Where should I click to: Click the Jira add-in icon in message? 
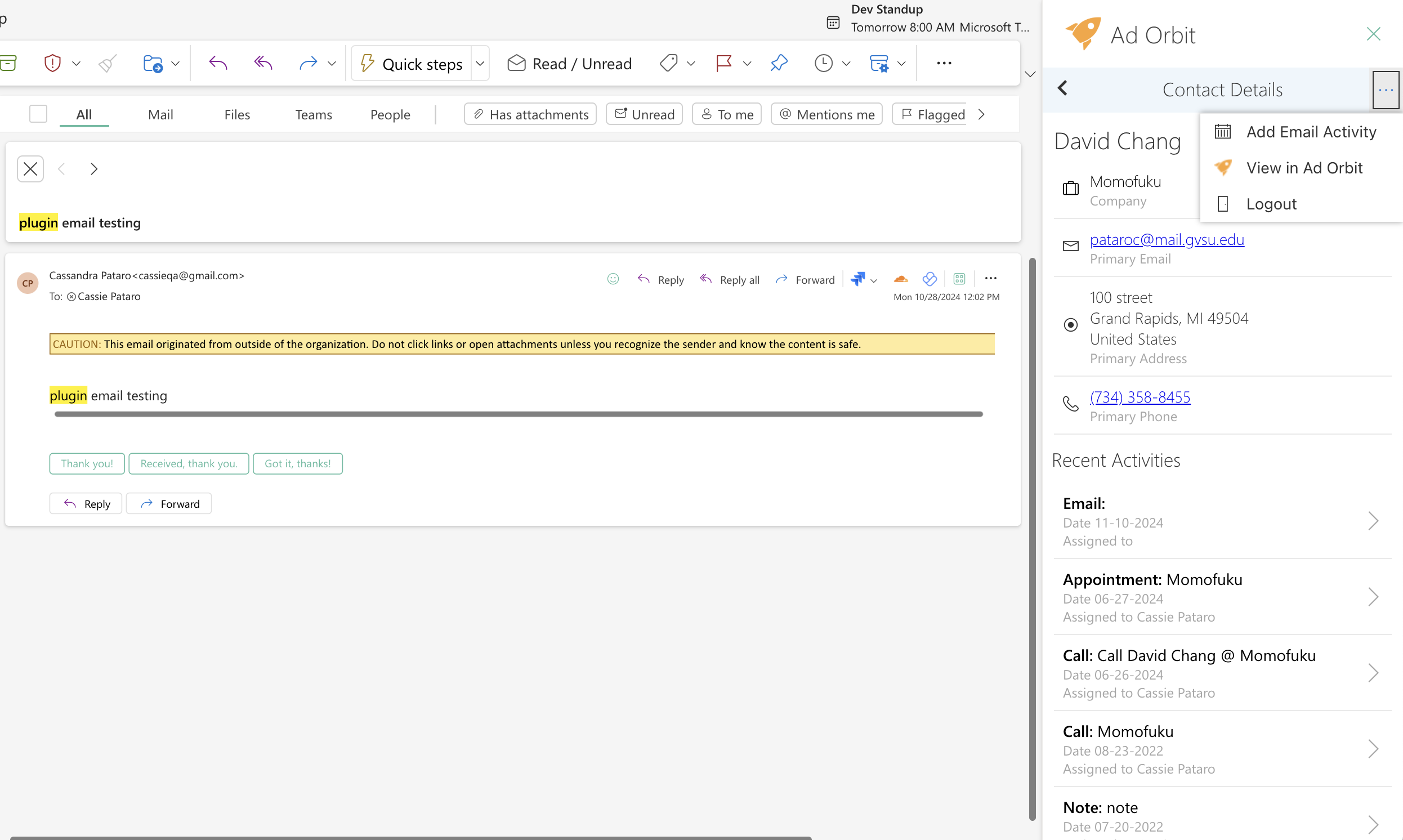pos(857,279)
